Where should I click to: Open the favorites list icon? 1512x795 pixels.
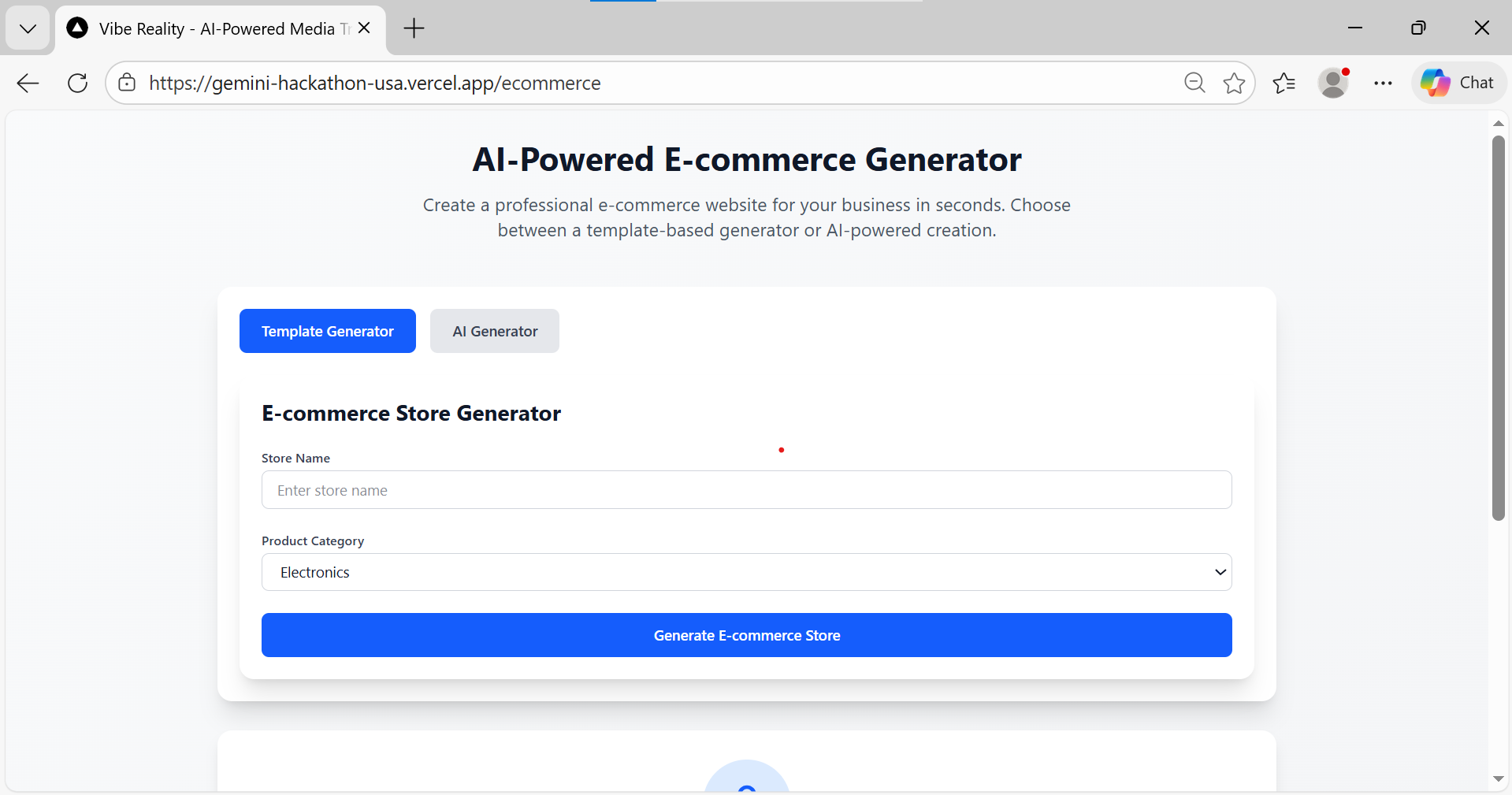pos(1284,83)
